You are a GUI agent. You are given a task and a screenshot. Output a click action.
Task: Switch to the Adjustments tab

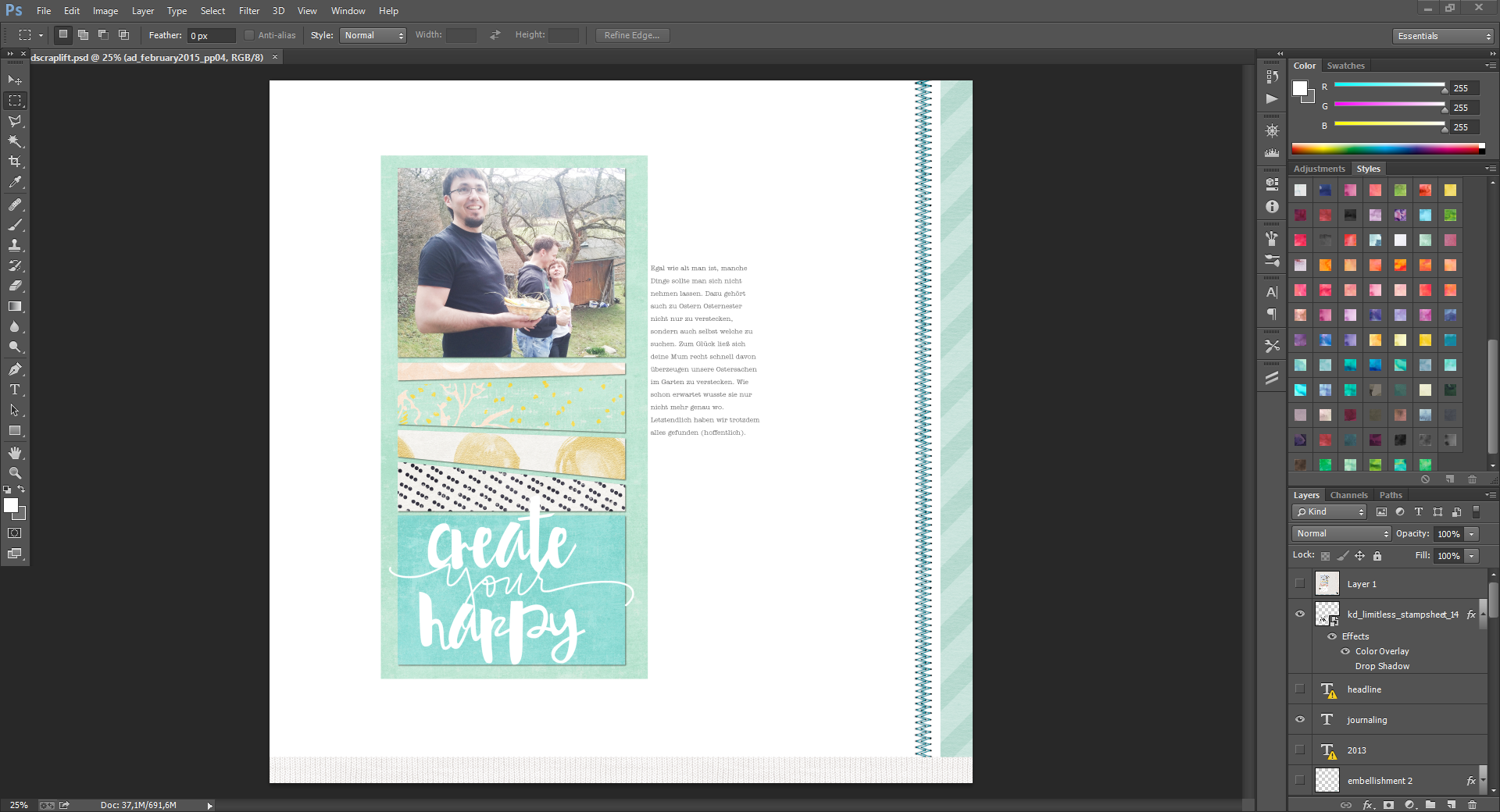pos(1319,169)
